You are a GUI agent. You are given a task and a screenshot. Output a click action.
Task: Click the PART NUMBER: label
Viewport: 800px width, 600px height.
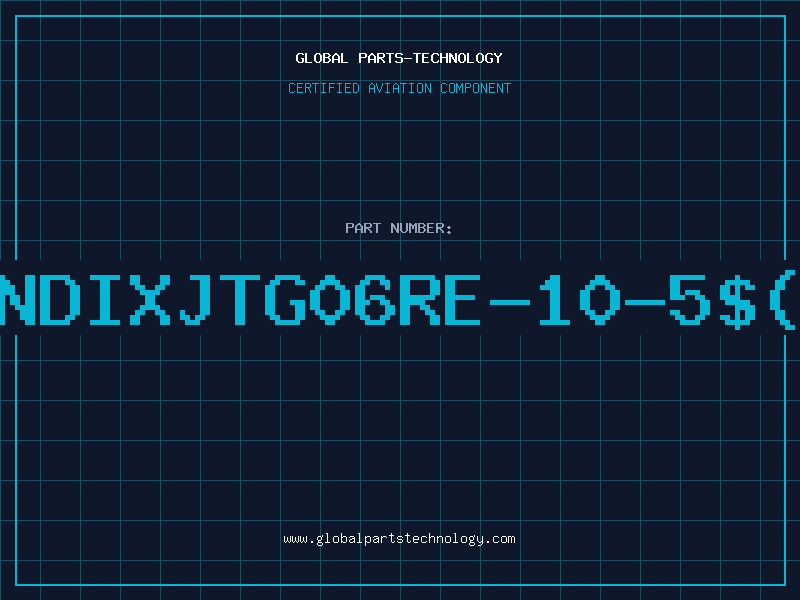tap(399, 228)
